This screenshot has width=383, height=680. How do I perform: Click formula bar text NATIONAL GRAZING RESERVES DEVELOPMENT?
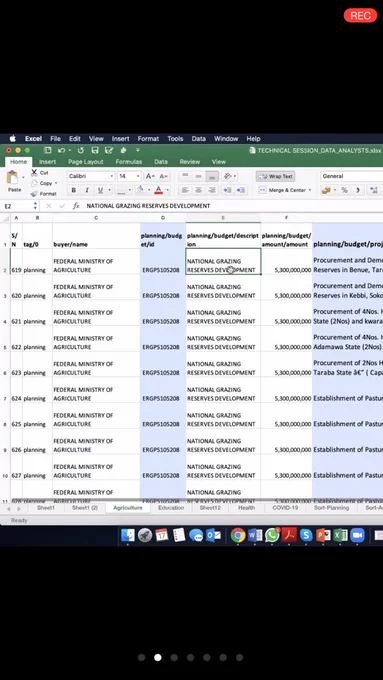148,206
